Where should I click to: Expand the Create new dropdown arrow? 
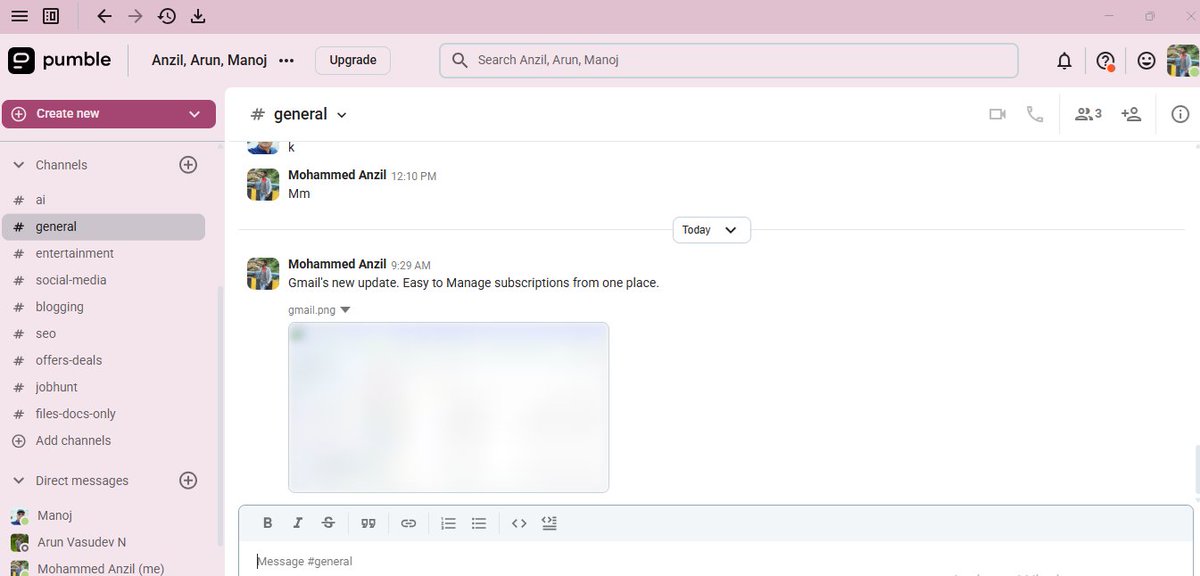tap(194, 114)
